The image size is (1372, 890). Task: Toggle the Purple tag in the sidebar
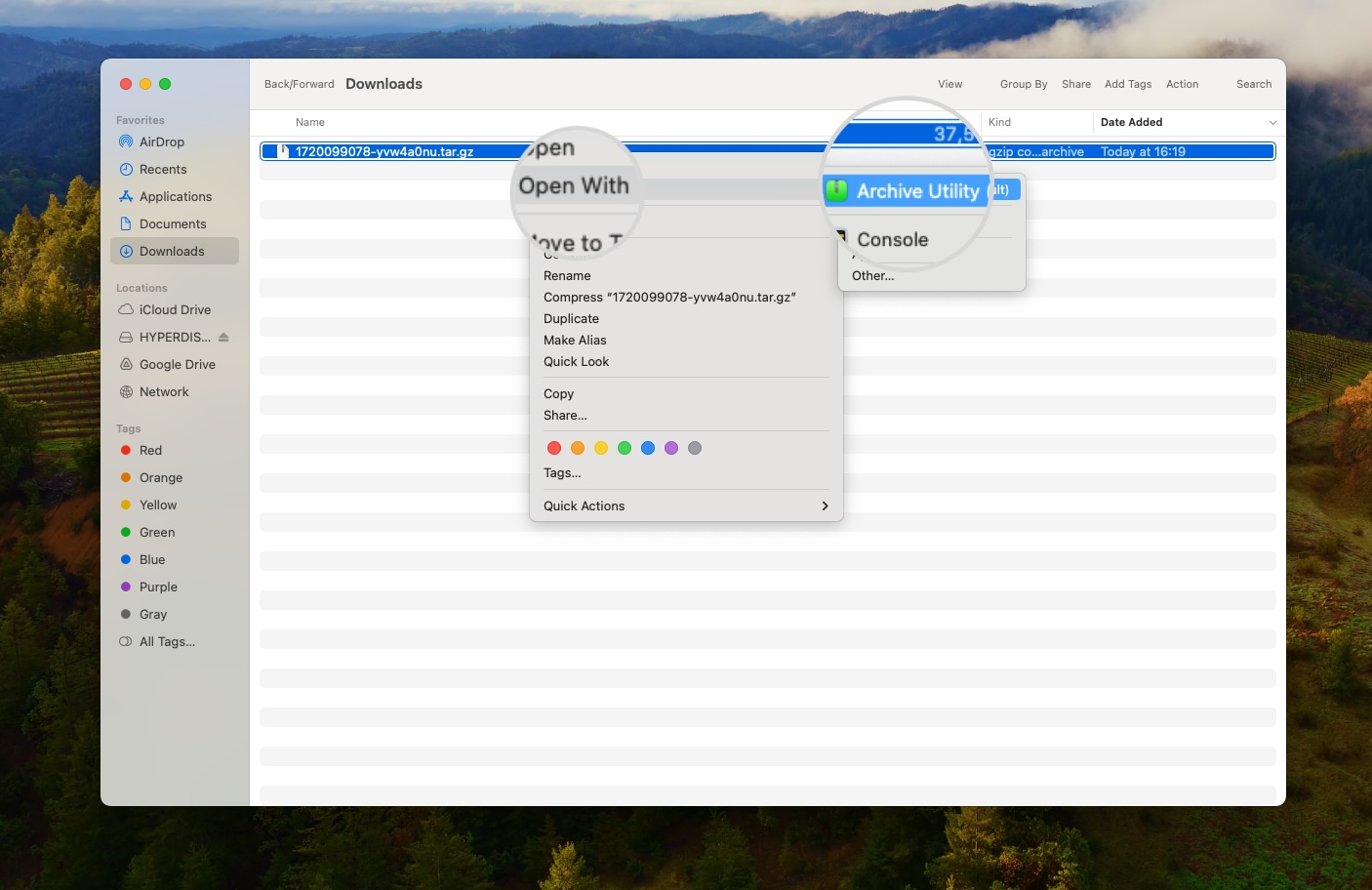click(x=156, y=587)
